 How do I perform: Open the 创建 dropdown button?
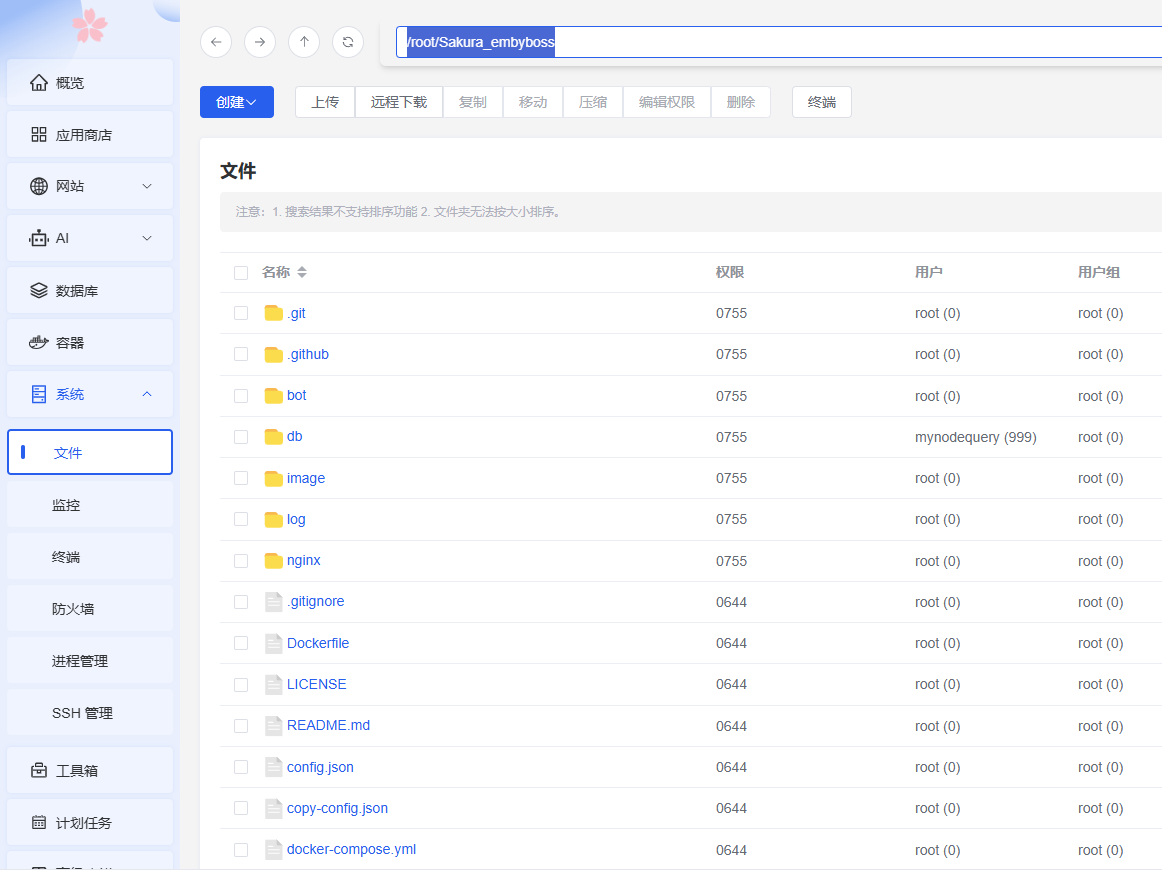pyautogui.click(x=237, y=102)
